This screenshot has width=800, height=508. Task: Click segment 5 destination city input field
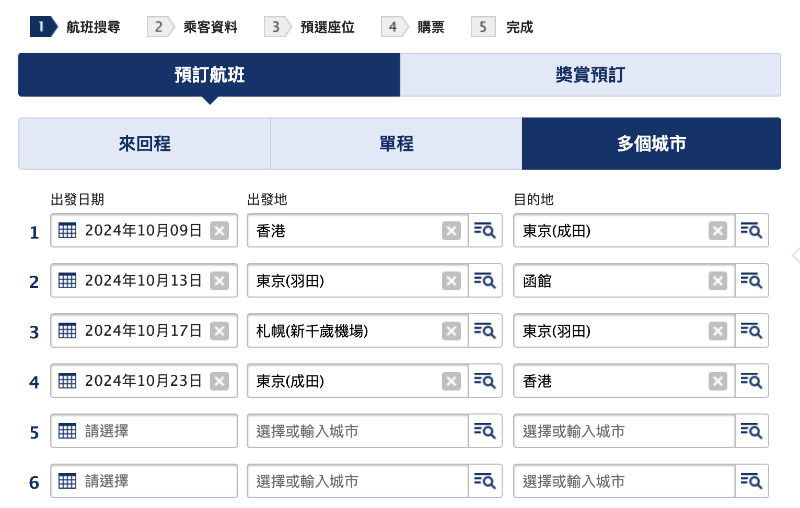click(x=624, y=431)
